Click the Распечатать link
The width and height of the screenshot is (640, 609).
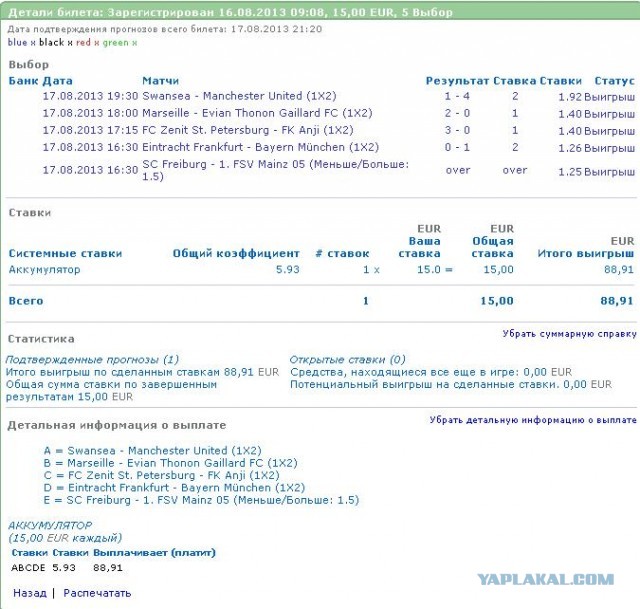97,593
